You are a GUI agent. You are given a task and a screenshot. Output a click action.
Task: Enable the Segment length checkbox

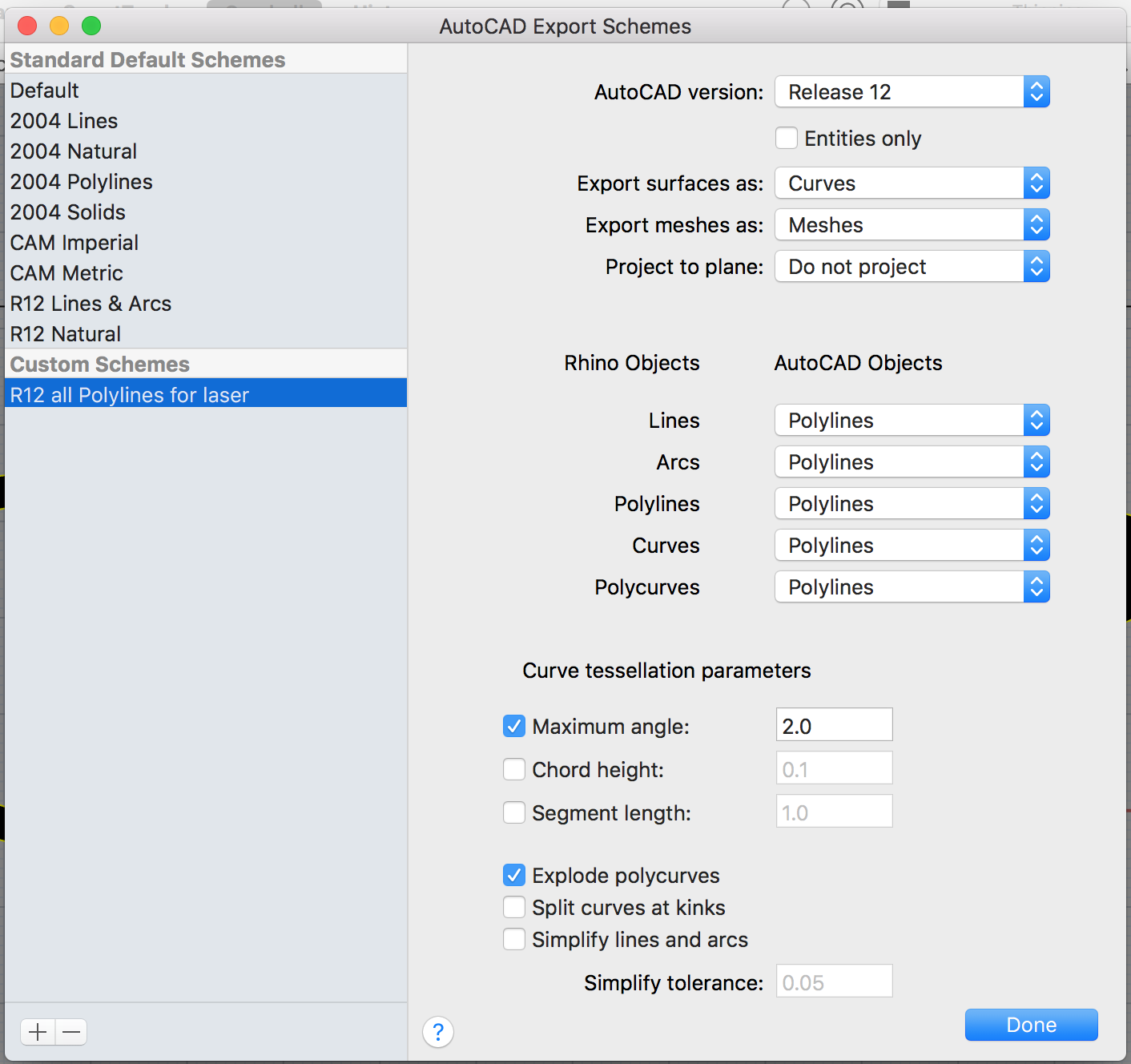coord(514,812)
